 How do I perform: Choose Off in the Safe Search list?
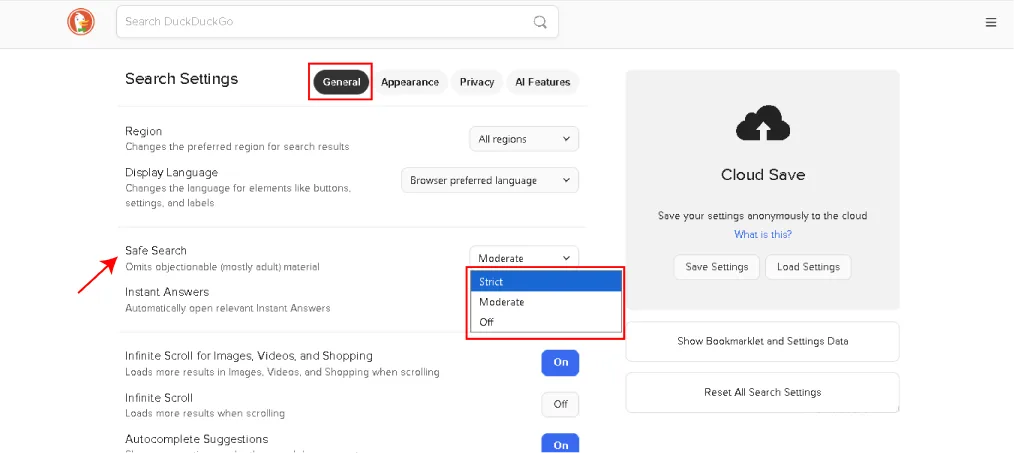(546, 322)
